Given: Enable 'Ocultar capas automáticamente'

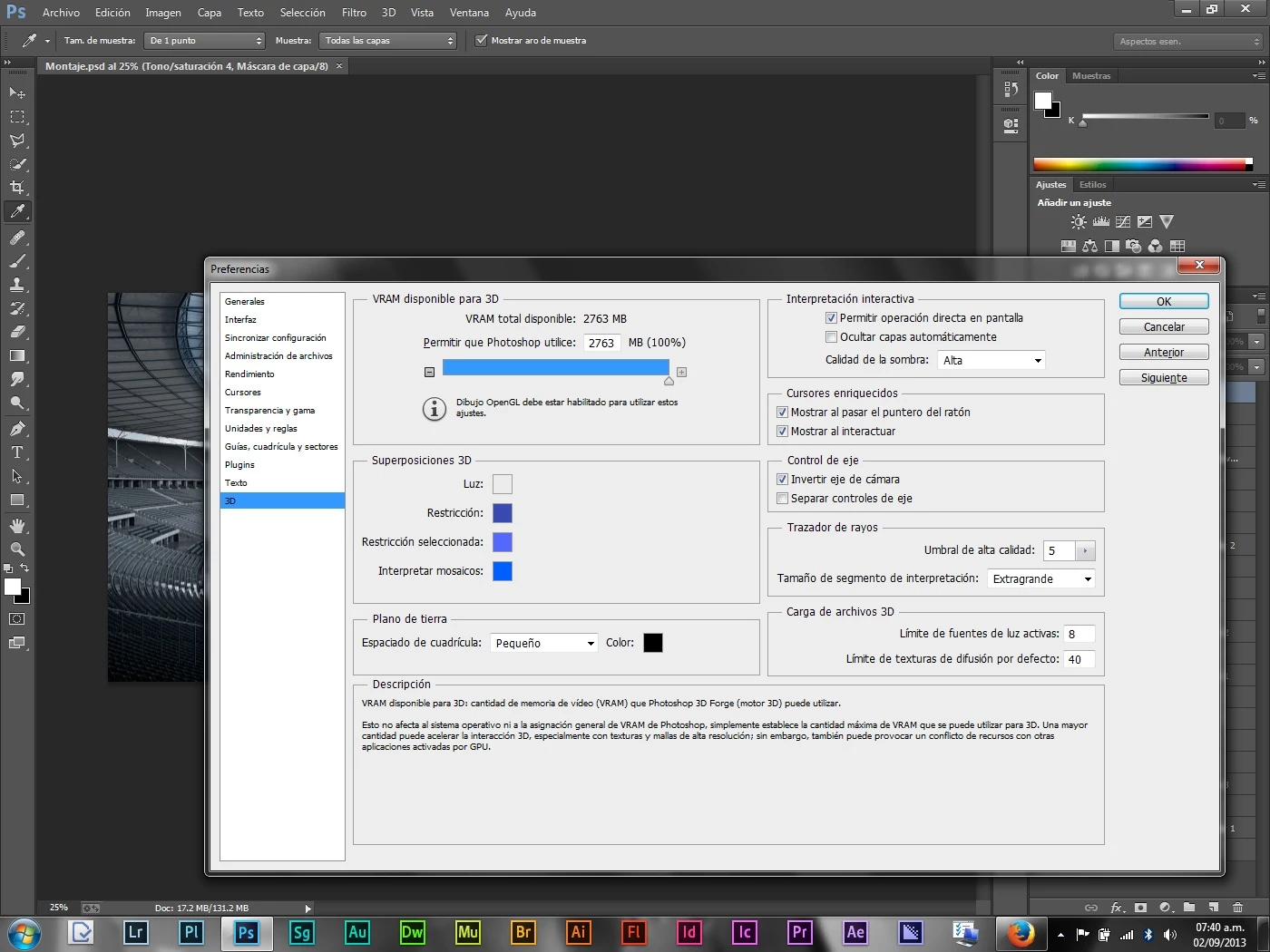Looking at the screenshot, I should tap(831, 337).
